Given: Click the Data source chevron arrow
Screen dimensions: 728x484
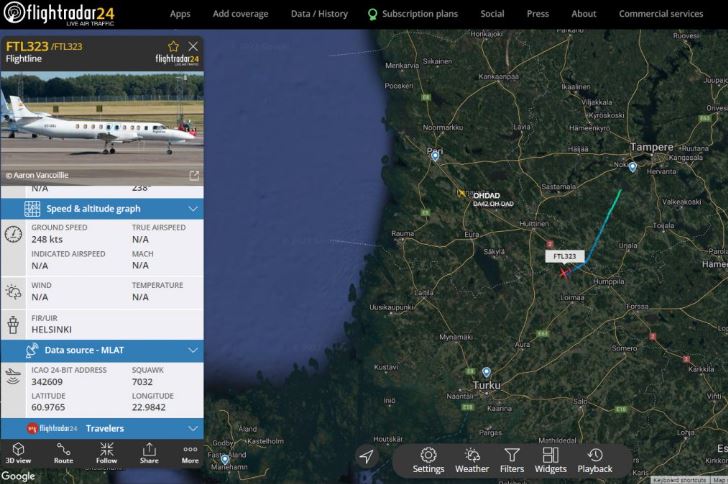Looking at the screenshot, I should (193, 350).
